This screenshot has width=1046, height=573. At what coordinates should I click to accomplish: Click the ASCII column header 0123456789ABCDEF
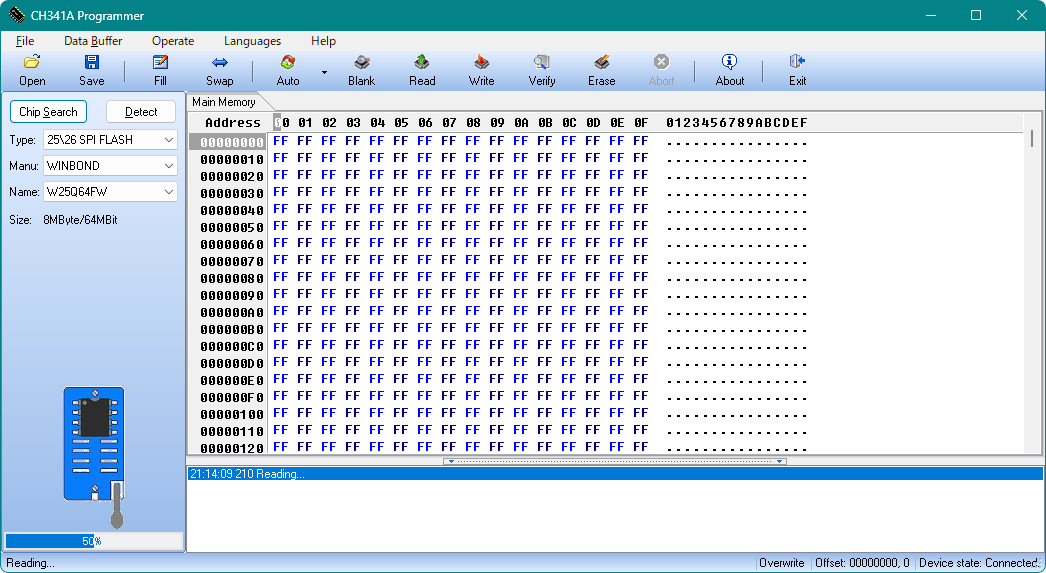(x=736, y=123)
